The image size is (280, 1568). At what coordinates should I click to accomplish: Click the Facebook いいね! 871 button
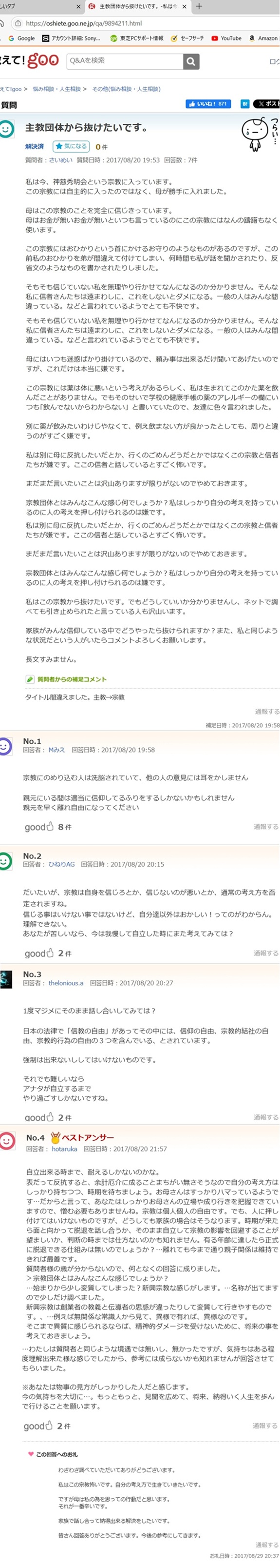(208, 104)
